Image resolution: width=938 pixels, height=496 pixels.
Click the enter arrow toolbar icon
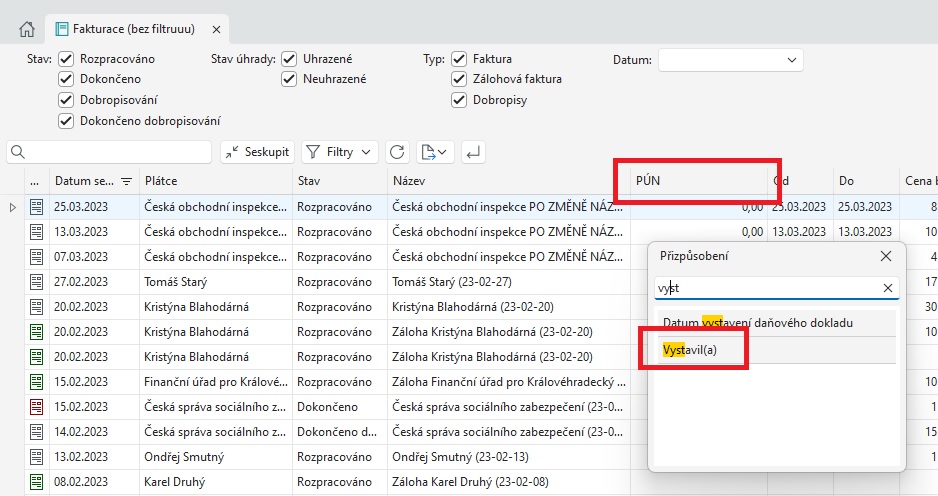click(x=474, y=152)
